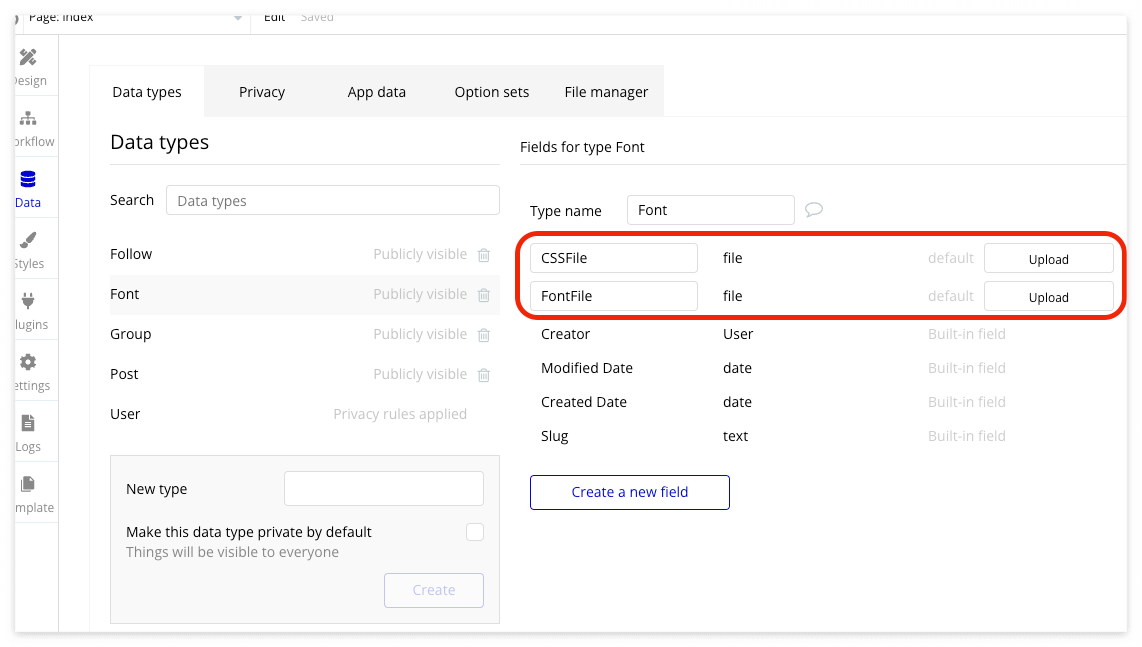
Task: Click the New type name input
Action: point(384,489)
